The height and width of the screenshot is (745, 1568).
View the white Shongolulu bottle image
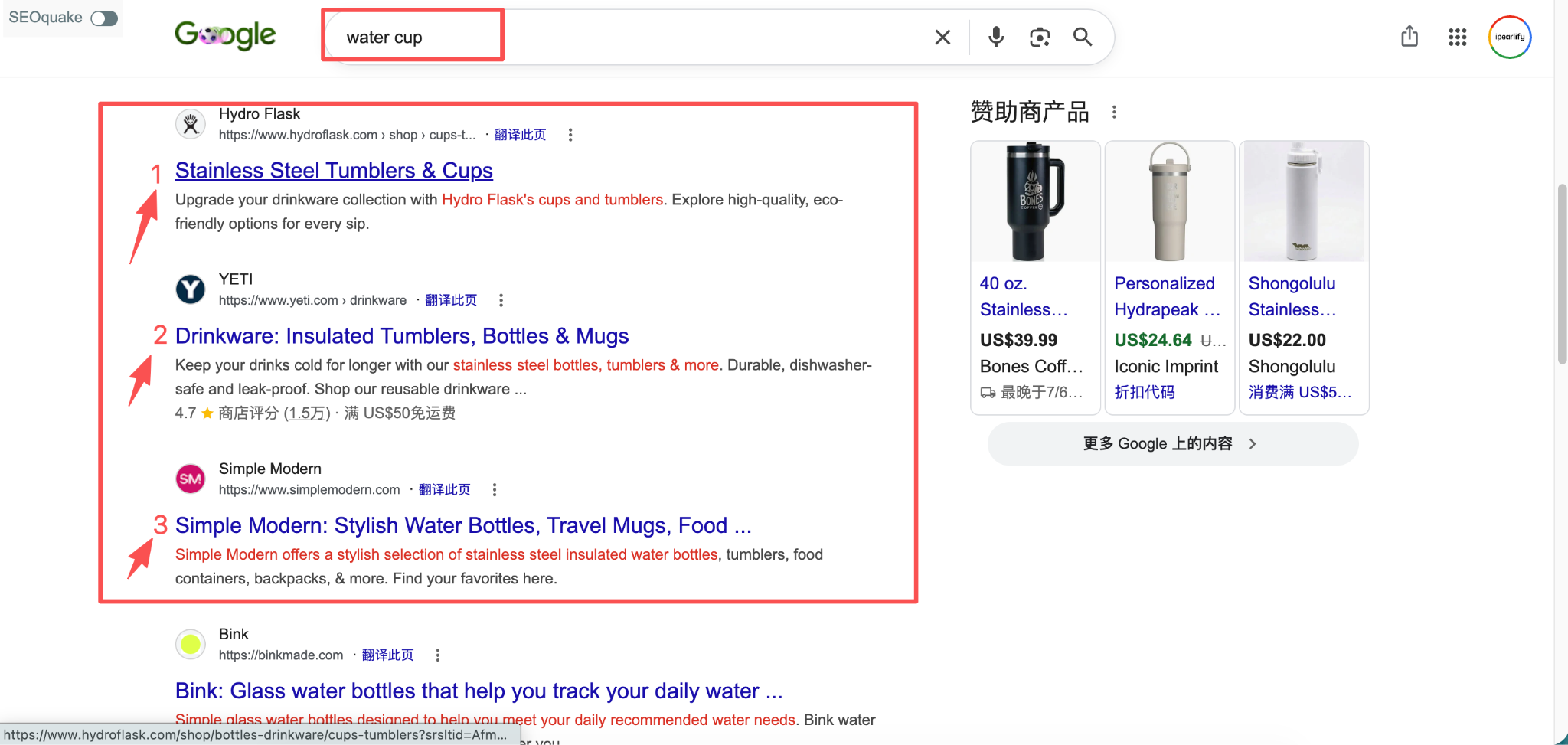point(1304,201)
